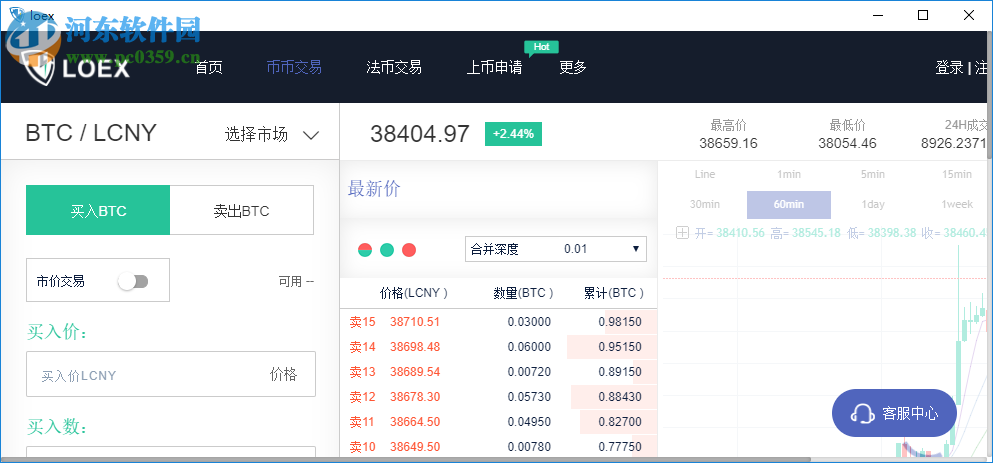Select the 5min chart interval

click(873, 174)
